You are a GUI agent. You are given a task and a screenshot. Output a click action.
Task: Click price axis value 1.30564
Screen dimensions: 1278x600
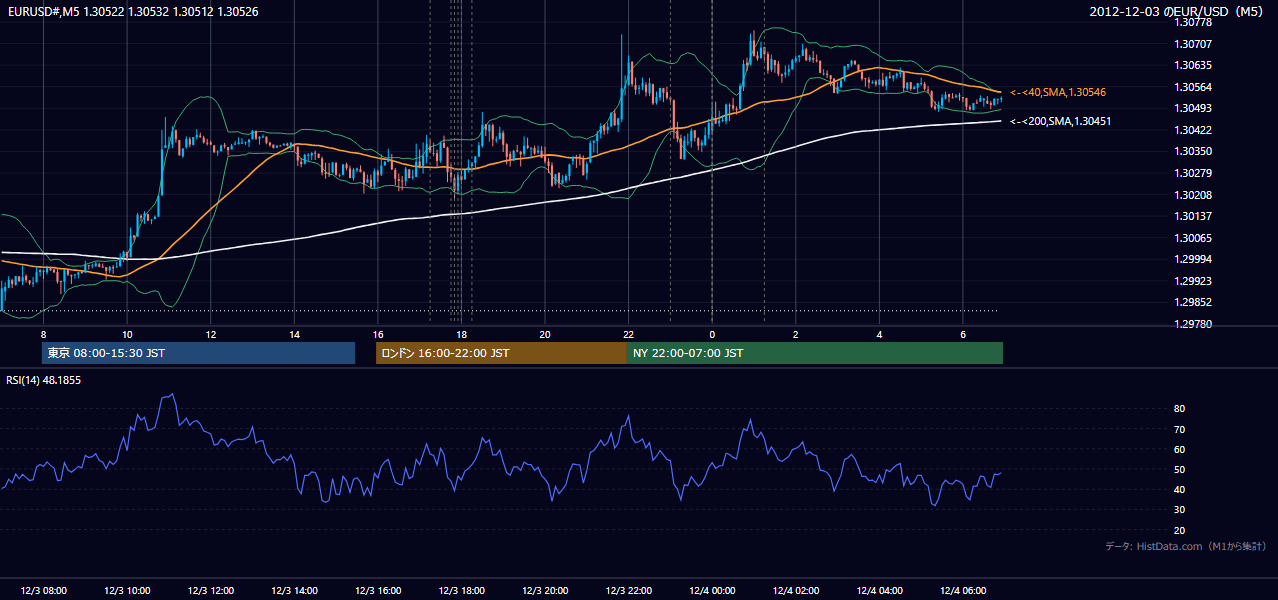1194,87
